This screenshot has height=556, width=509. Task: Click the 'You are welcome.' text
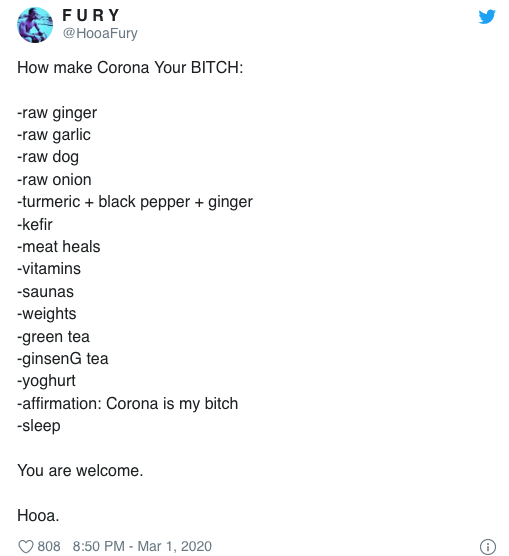point(80,471)
